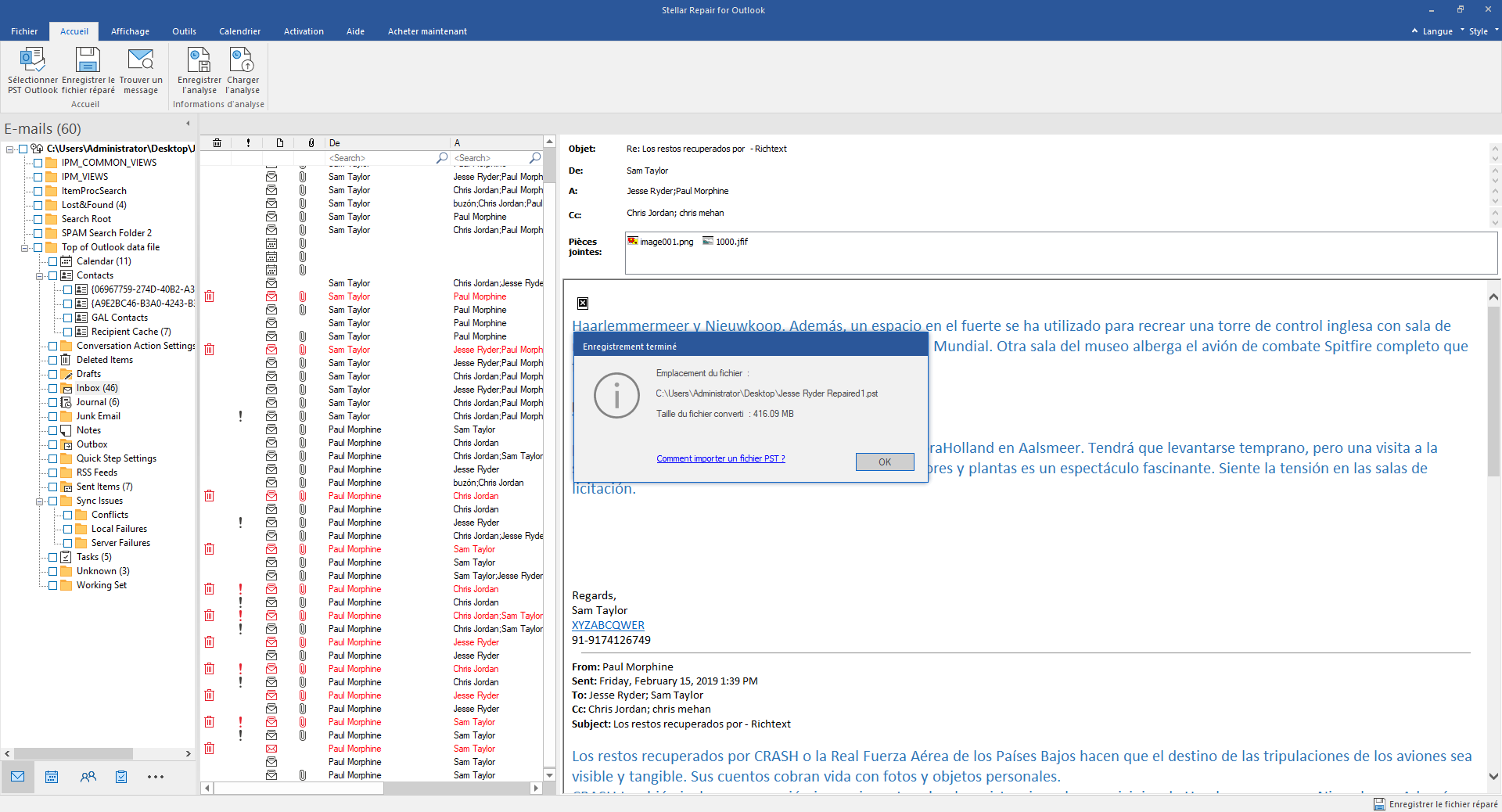Open the Activation tab
Screen dimensions: 1502x812
304,31
